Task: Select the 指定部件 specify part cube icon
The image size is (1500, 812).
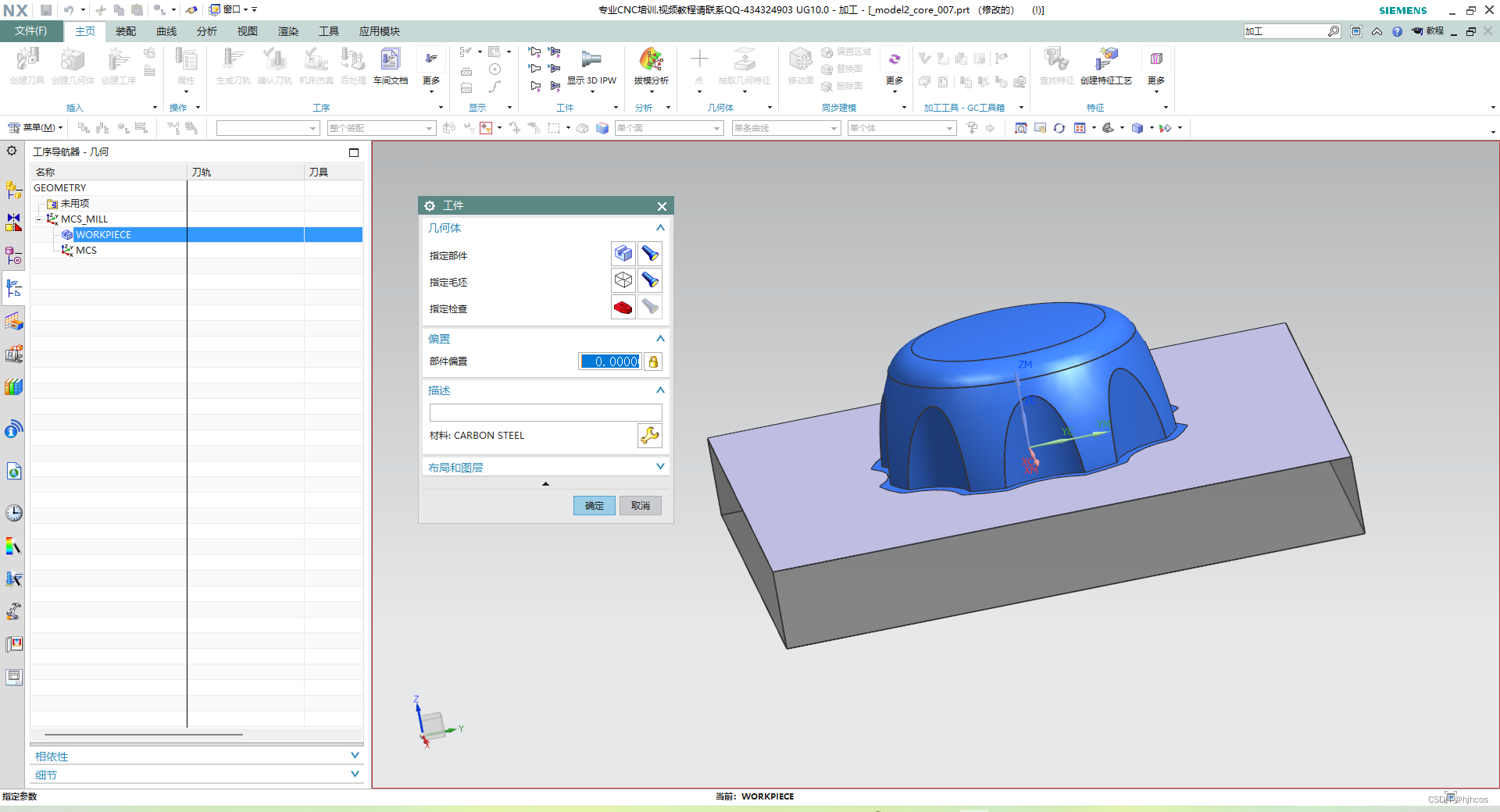Action: (623, 254)
